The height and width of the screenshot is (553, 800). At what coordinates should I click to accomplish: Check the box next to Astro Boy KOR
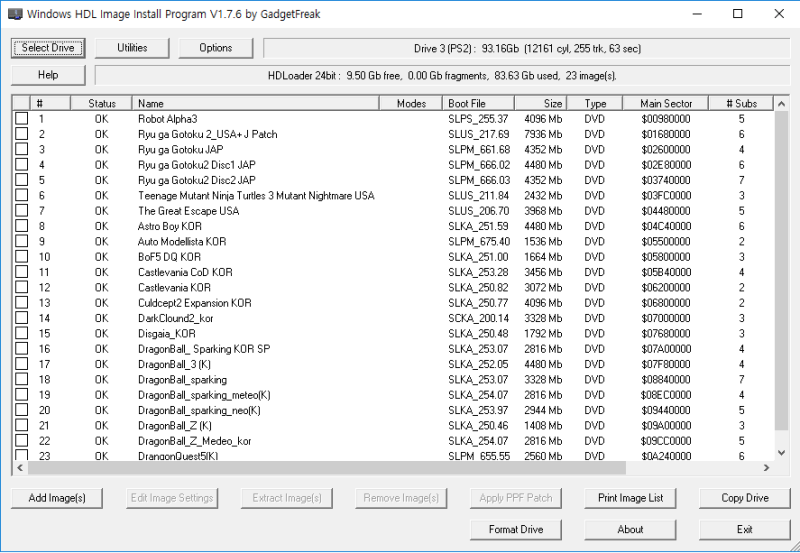pyautogui.click(x=21, y=226)
